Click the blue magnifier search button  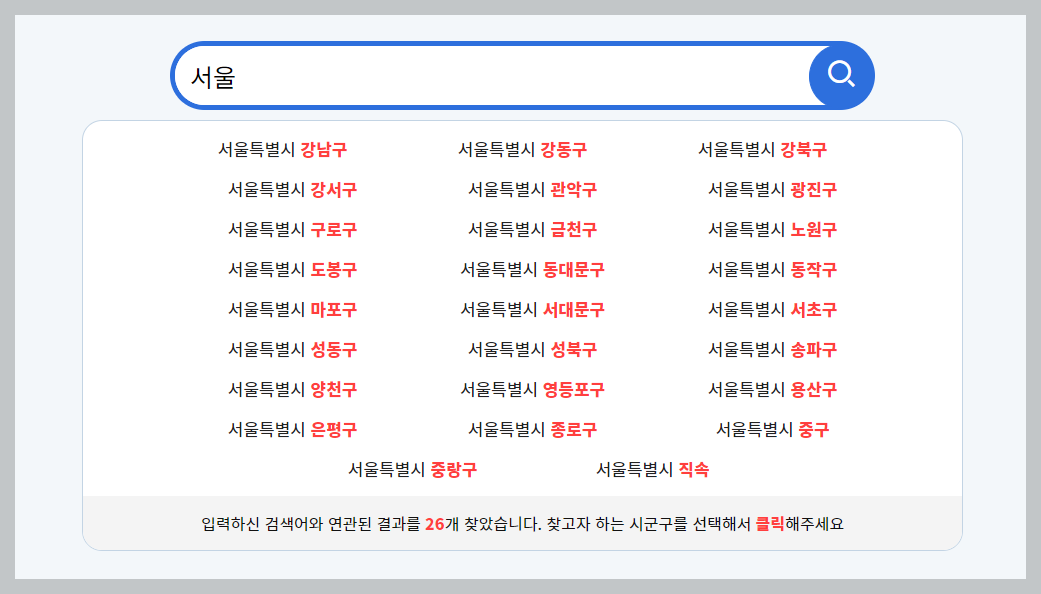click(841, 76)
